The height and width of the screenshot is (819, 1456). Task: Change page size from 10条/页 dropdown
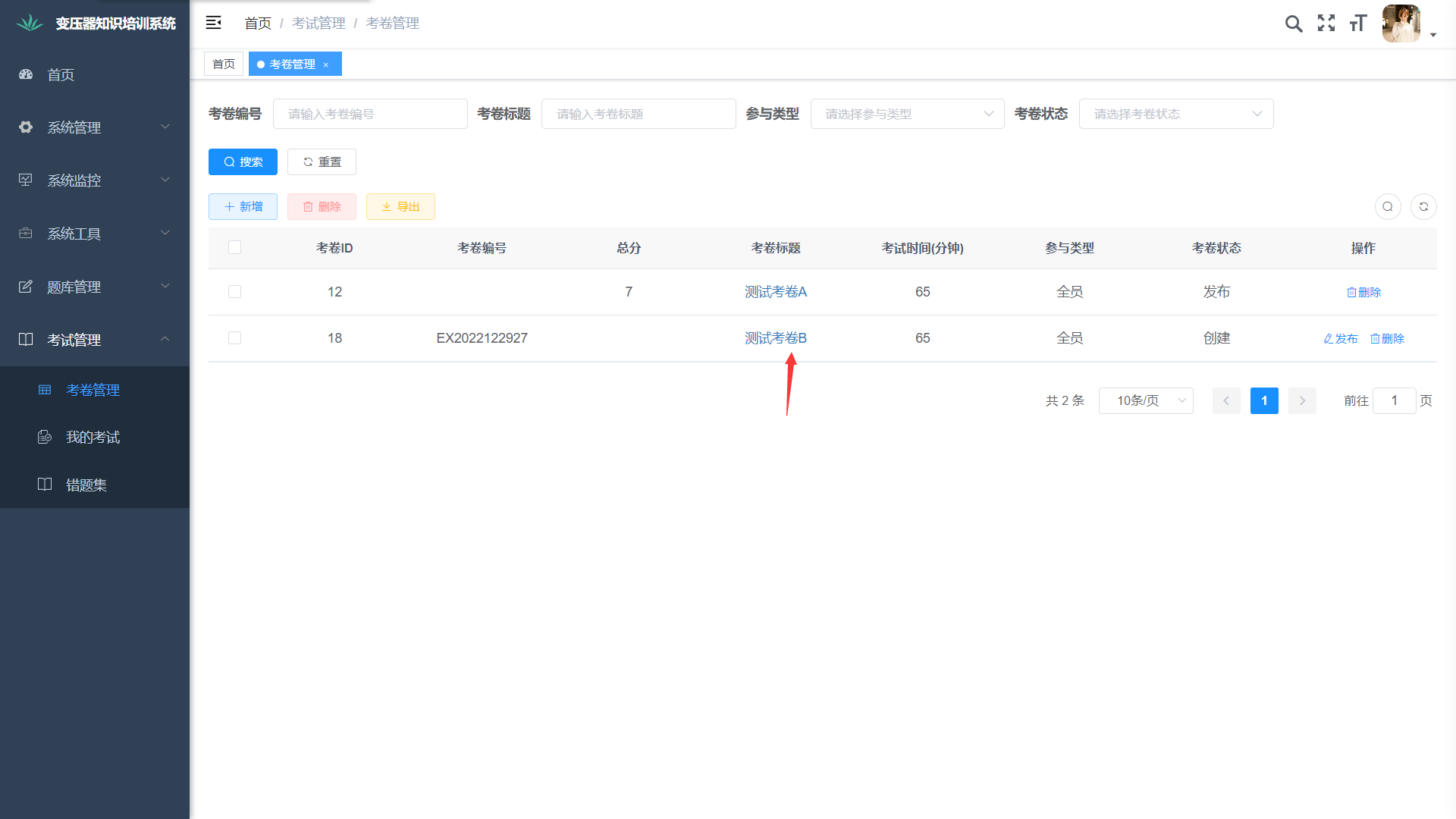[x=1145, y=400]
